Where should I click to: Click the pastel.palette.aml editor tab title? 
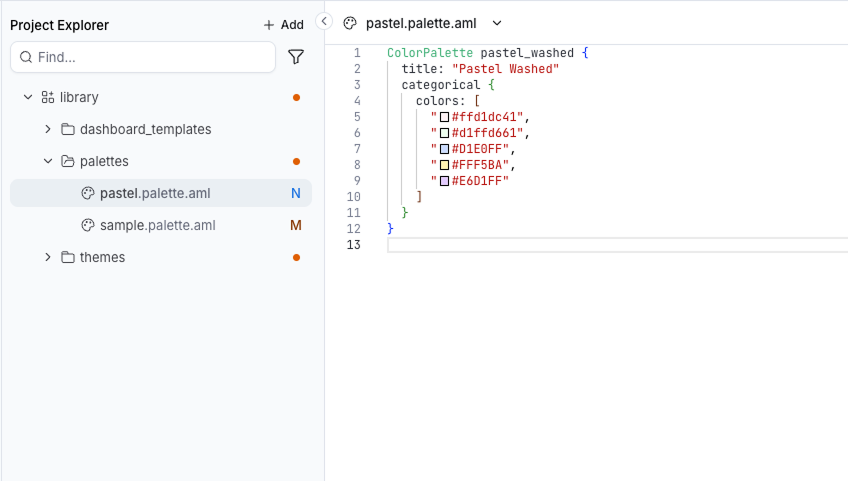421,23
